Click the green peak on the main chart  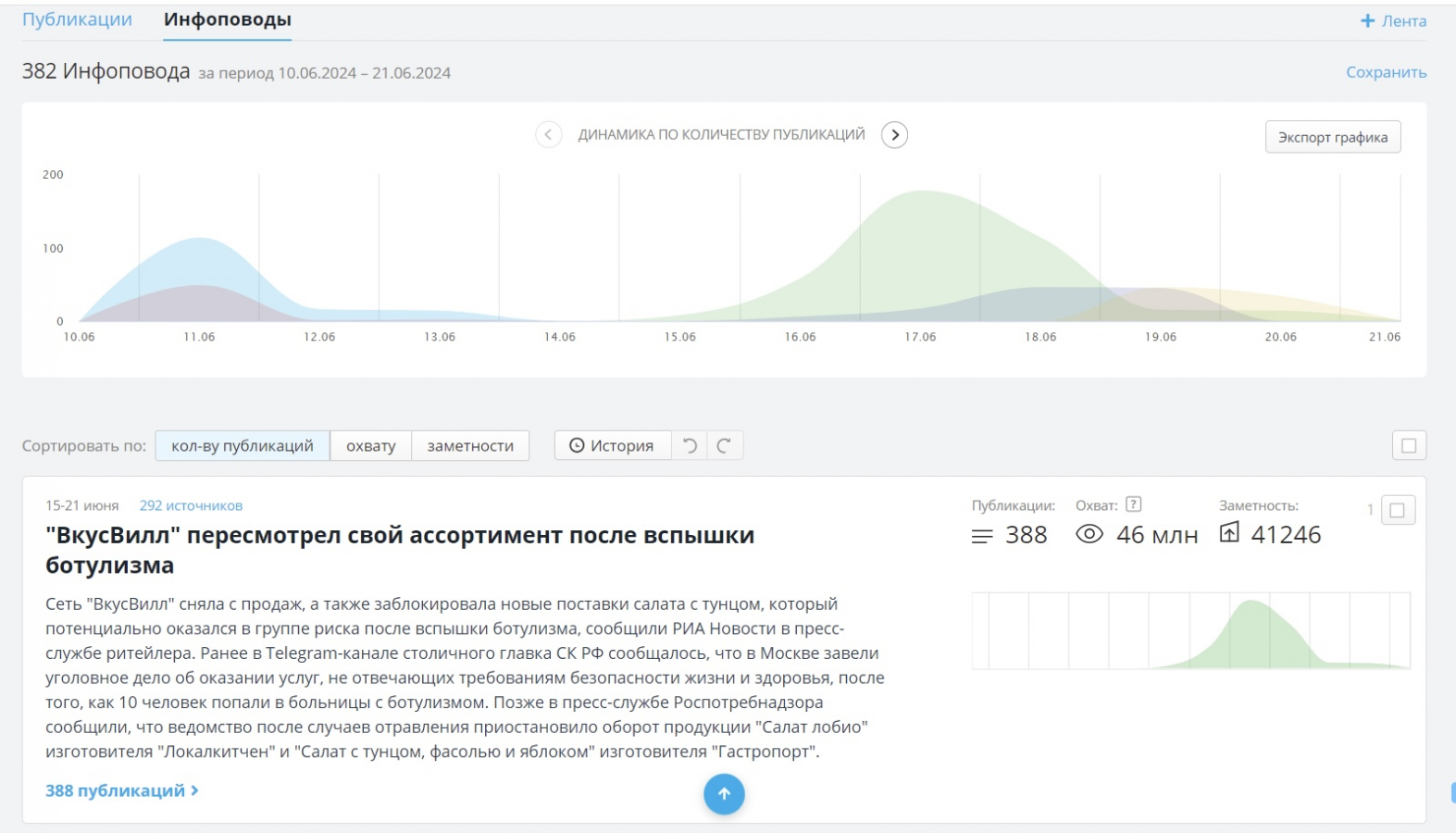pyautogui.click(x=922, y=193)
